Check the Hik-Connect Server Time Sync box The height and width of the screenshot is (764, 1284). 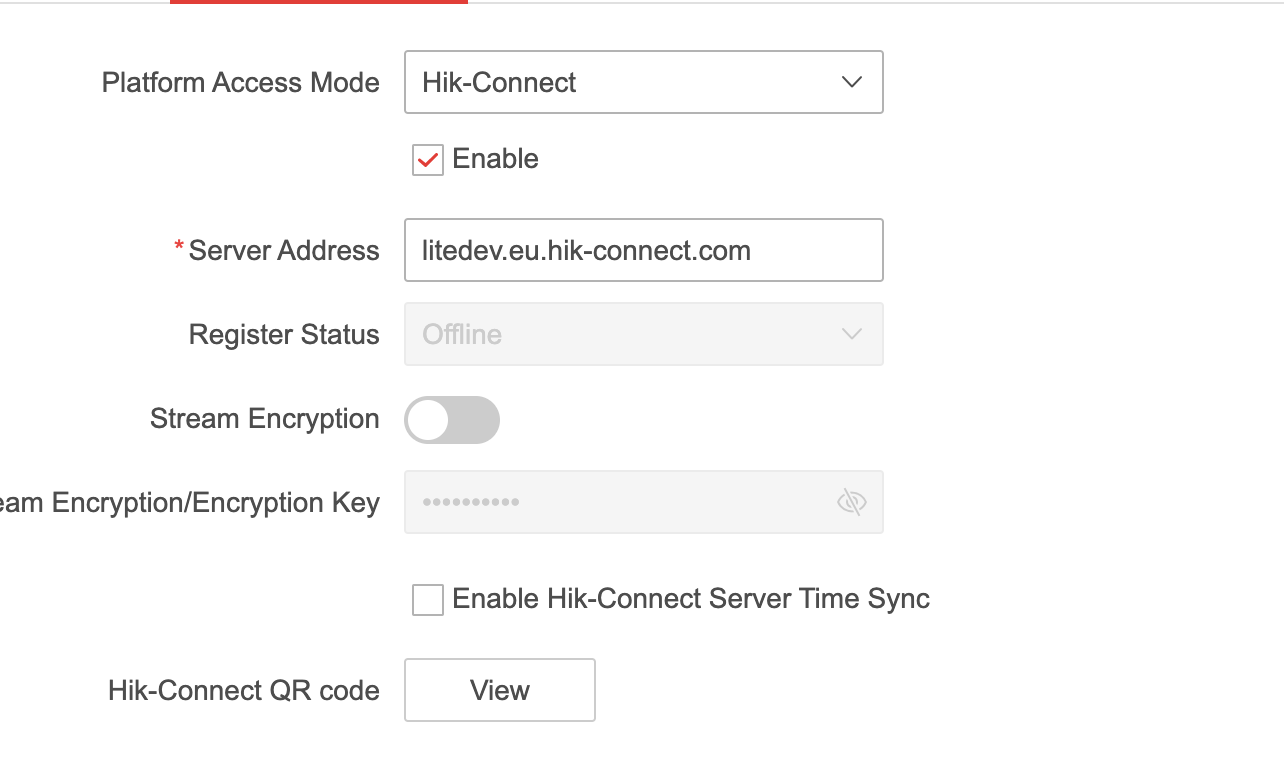coord(428,600)
